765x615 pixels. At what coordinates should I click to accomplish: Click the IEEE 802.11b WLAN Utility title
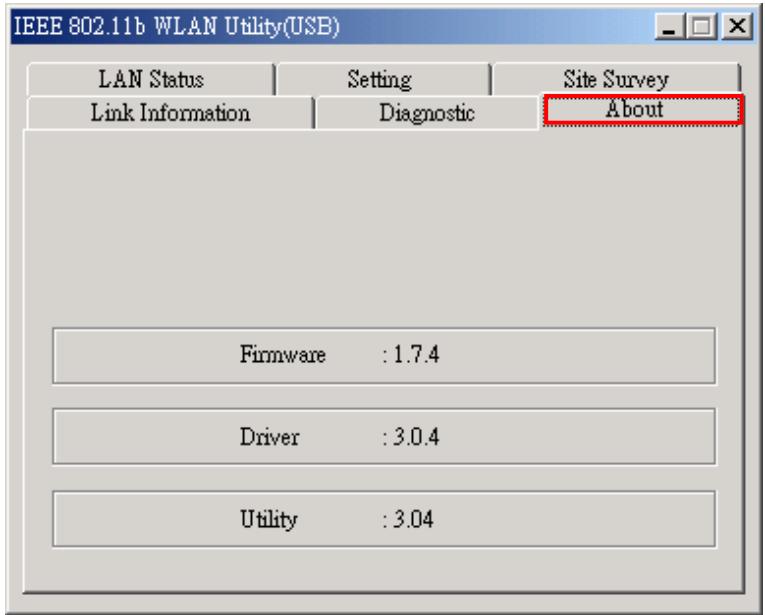[x=176, y=26]
